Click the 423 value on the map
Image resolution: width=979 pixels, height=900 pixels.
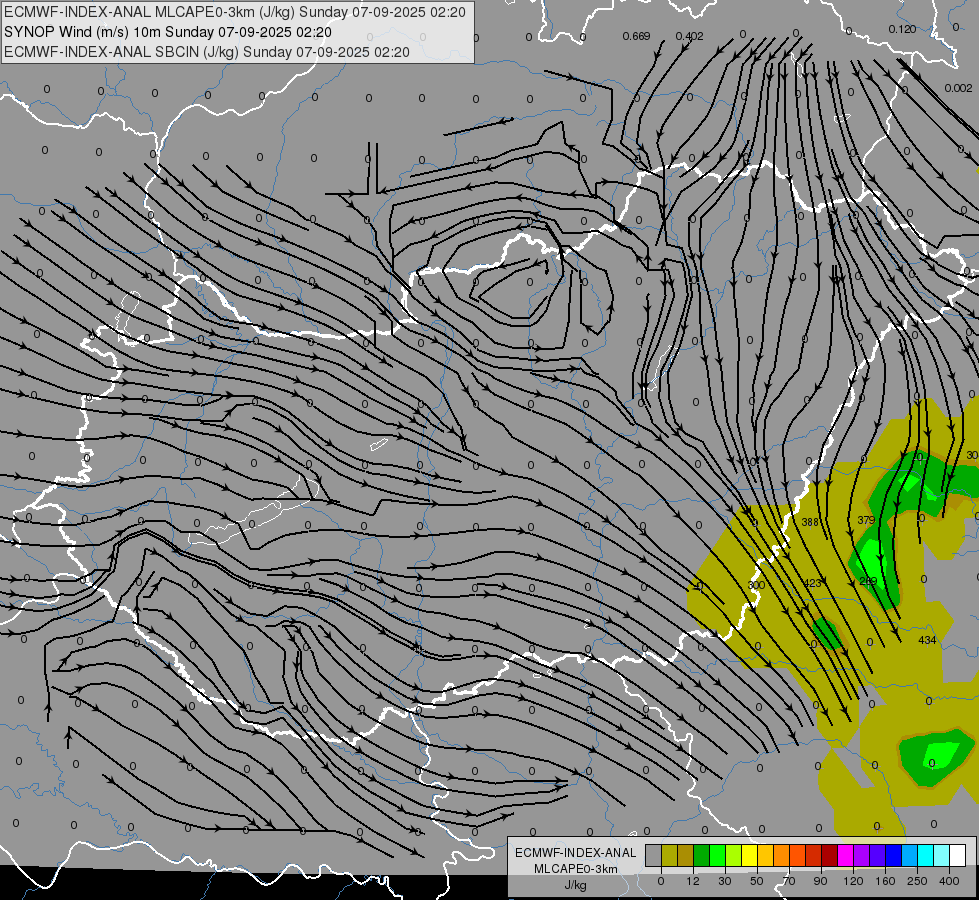point(812,583)
